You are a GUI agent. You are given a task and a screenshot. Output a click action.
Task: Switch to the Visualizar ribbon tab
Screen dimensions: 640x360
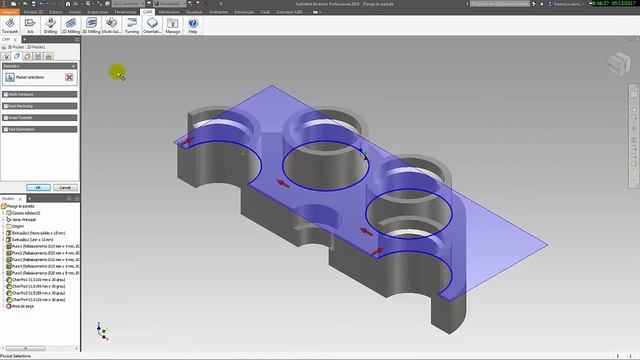[x=194, y=12]
